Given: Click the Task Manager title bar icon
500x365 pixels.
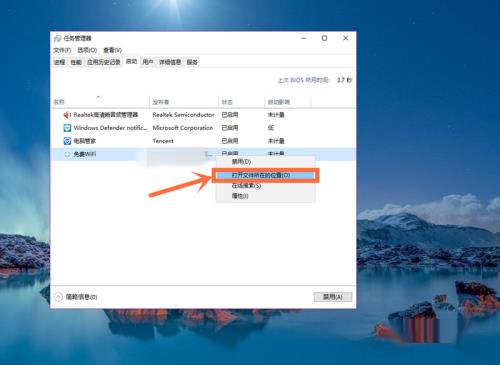Looking at the screenshot, I should click(57, 39).
